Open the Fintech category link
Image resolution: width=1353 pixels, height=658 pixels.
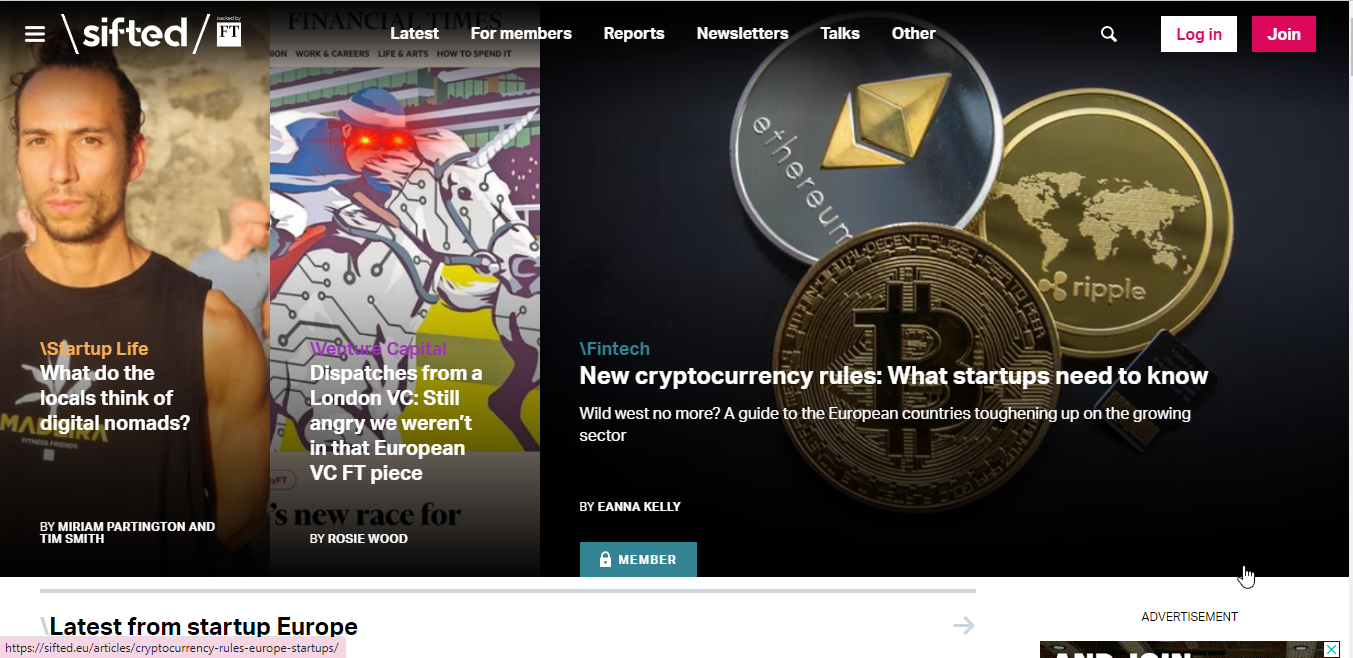pyautogui.click(x=615, y=349)
